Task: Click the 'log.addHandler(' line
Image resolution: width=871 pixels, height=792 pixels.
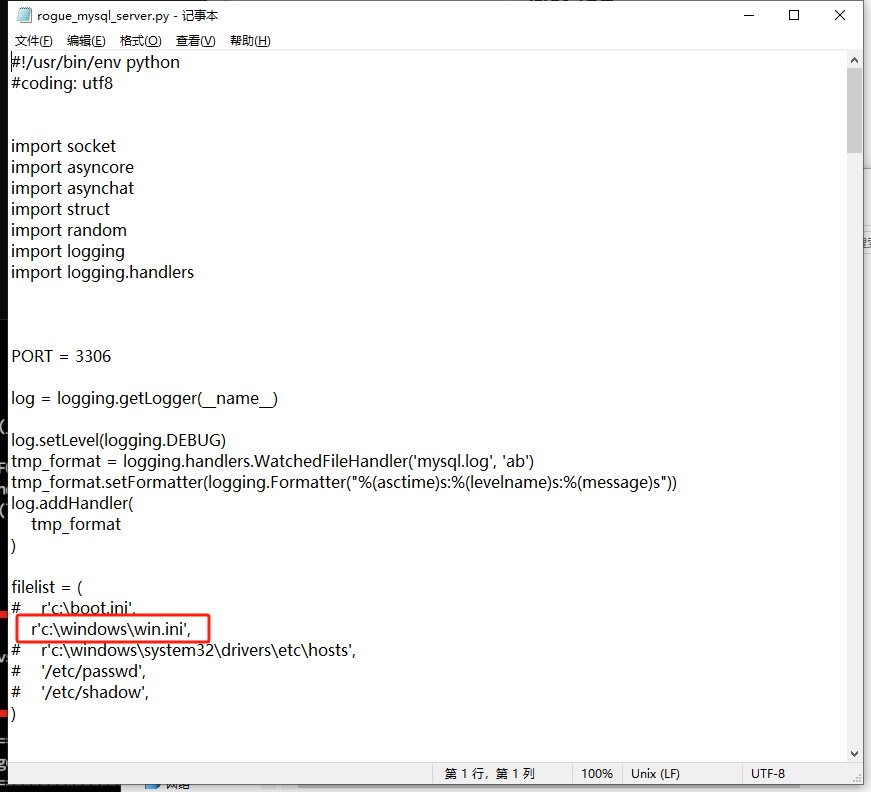Action: point(72,503)
